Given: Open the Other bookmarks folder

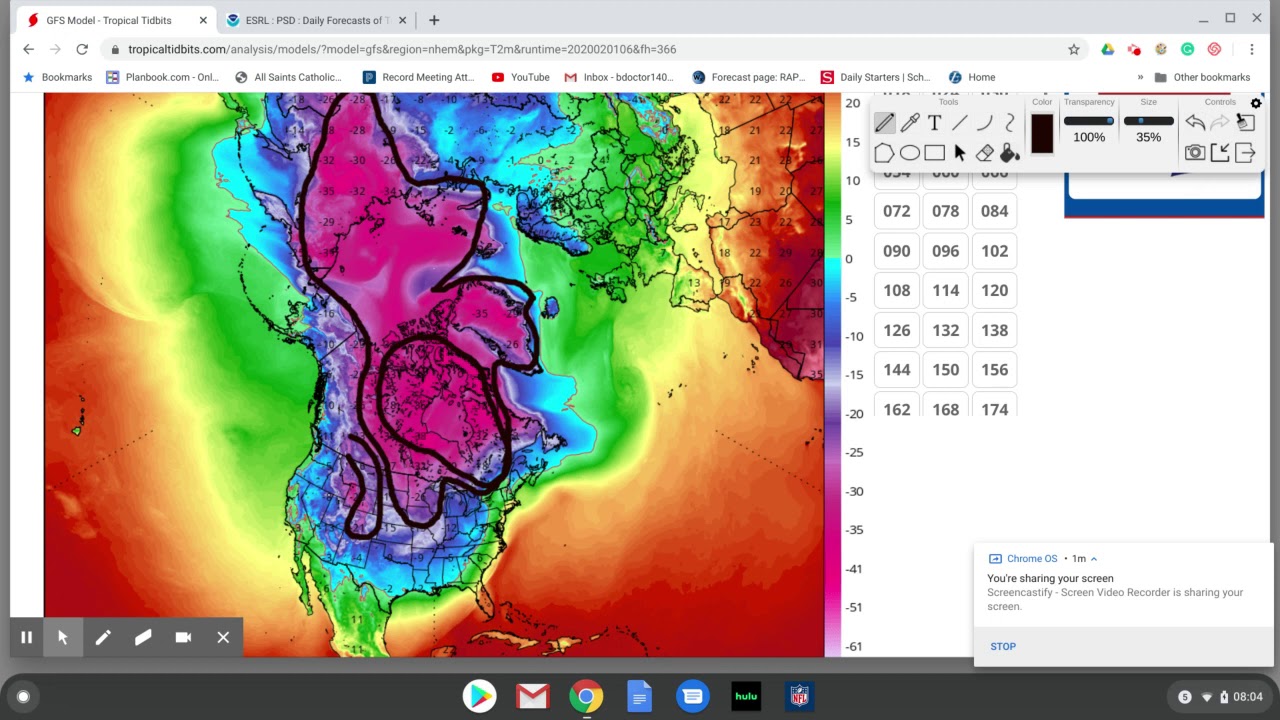Looking at the screenshot, I should pos(1202,77).
